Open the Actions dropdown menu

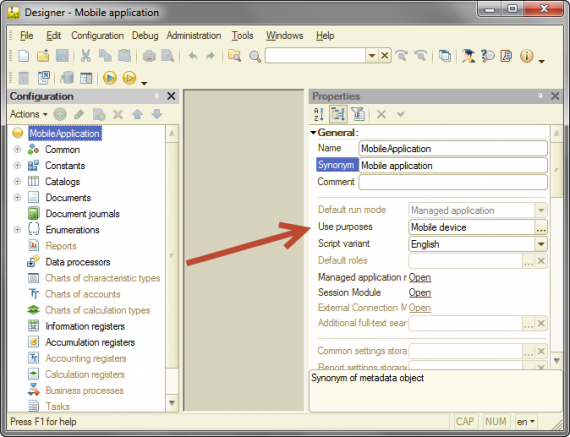tap(29, 114)
